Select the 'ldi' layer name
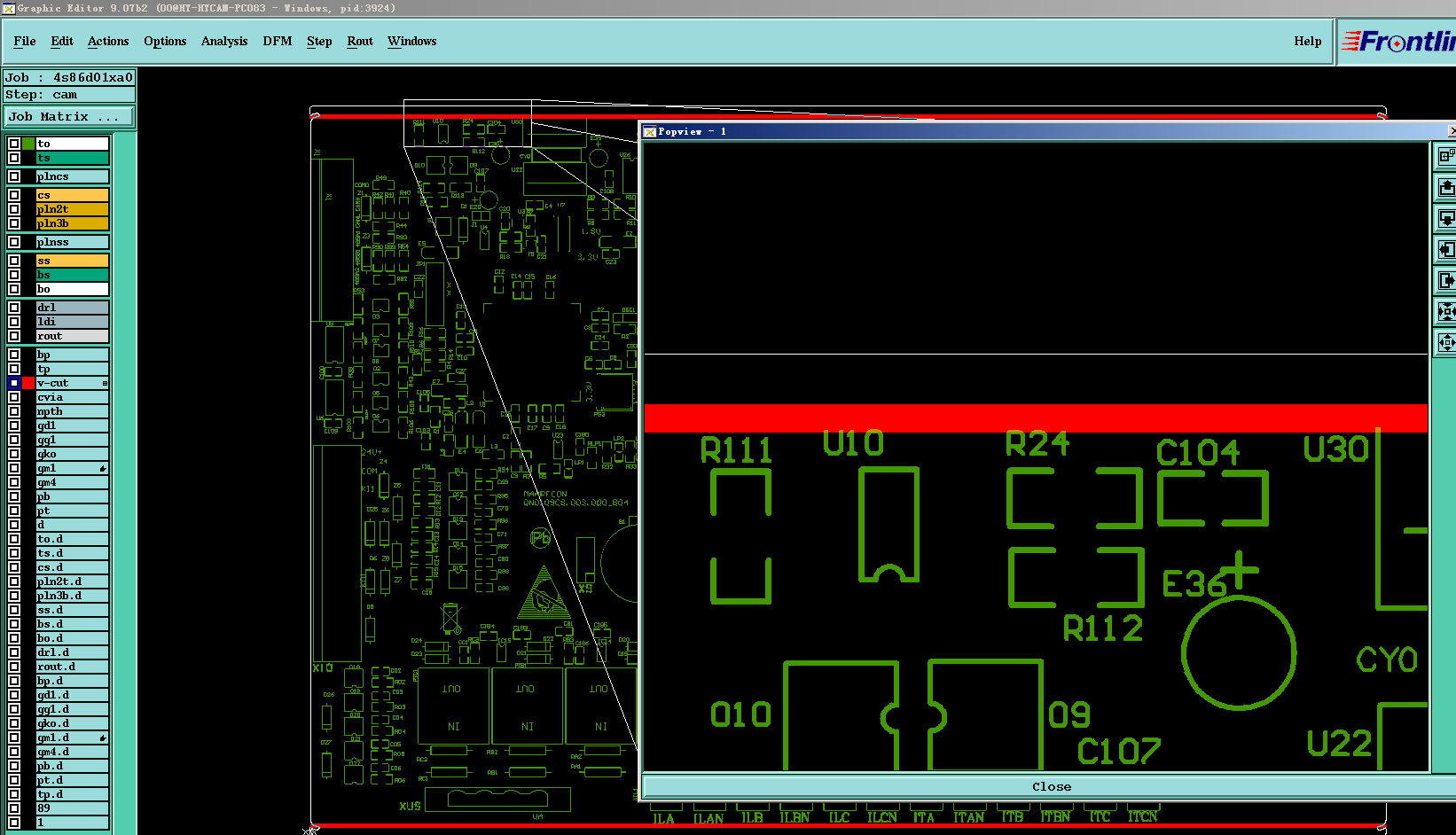The width and height of the screenshot is (1456, 835). pyautogui.click(x=72, y=322)
